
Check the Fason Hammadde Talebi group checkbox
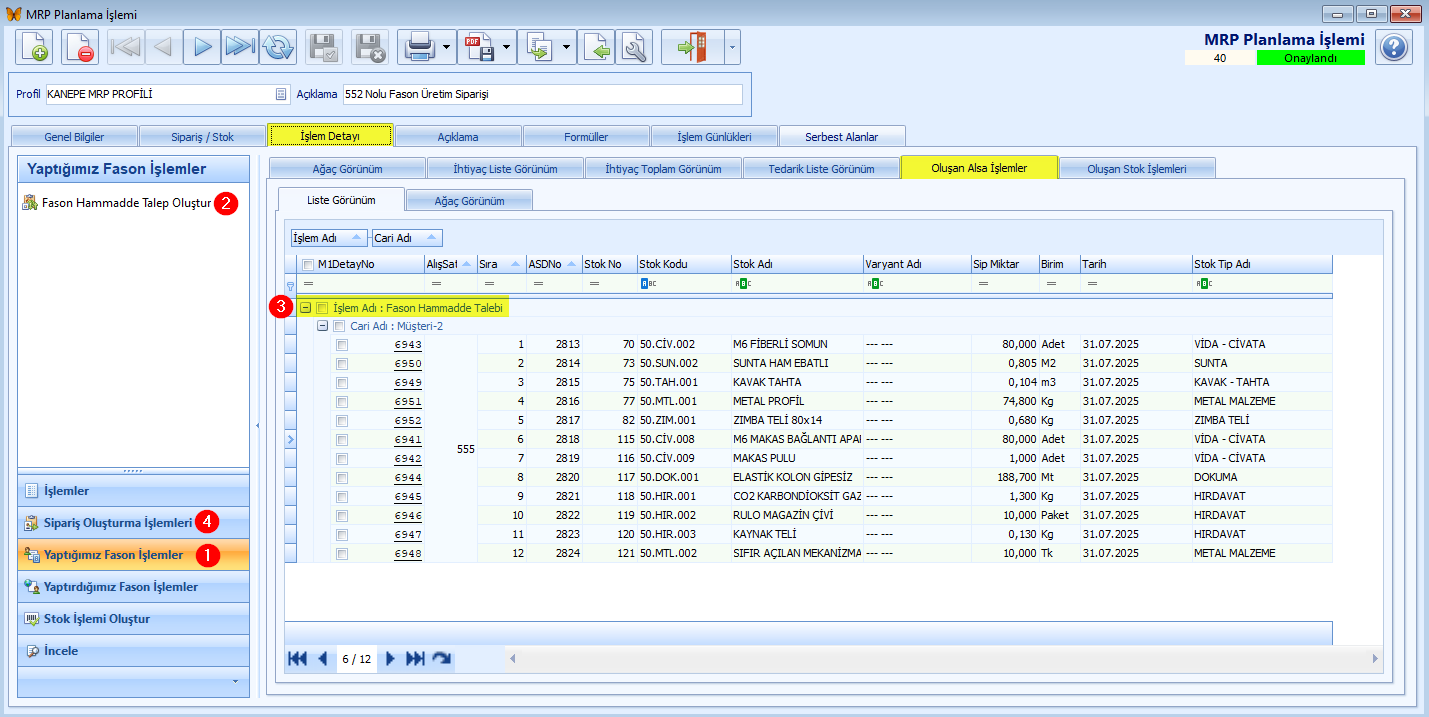322,308
